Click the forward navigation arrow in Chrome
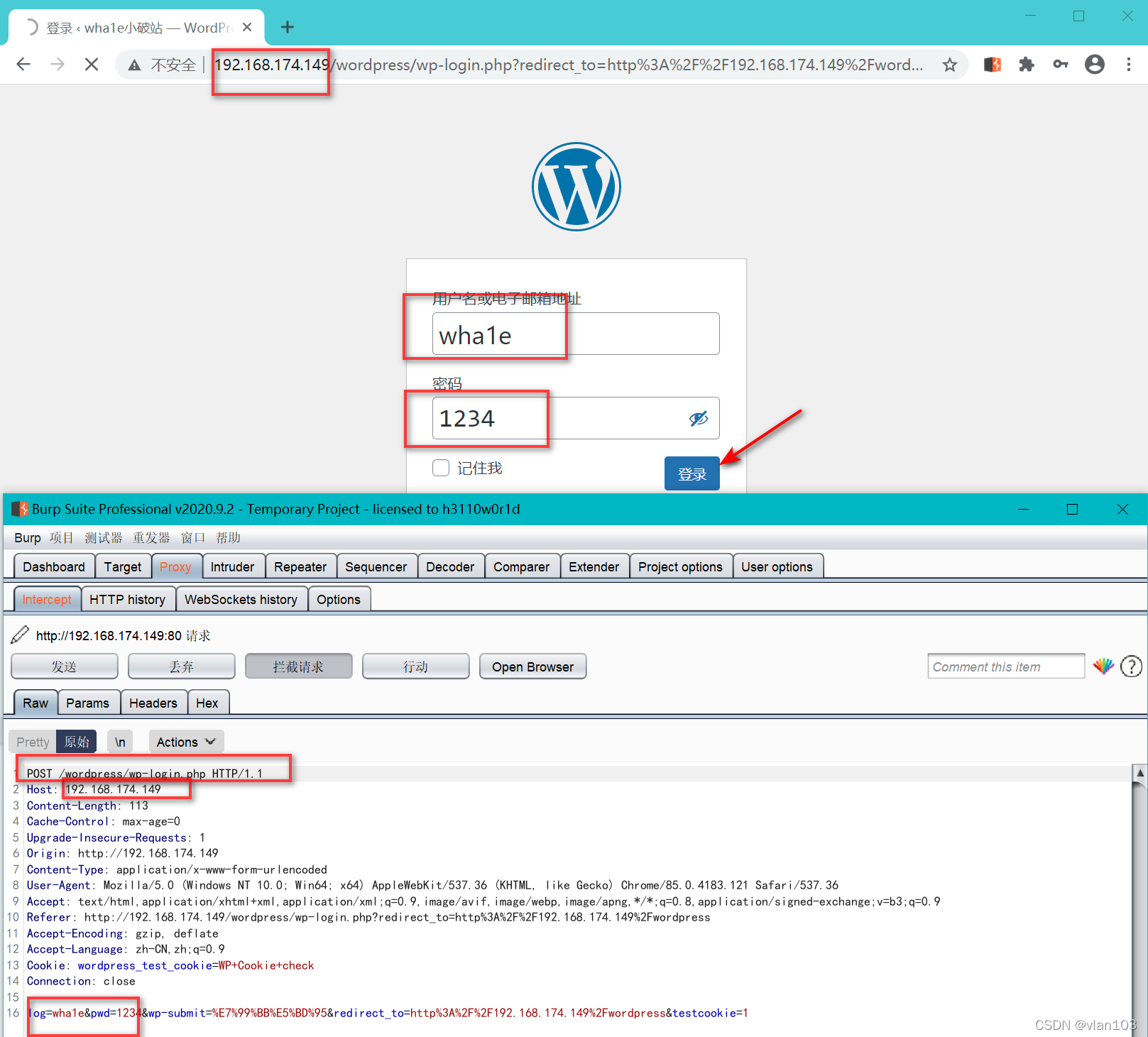This screenshot has width=1148, height=1037. click(x=58, y=65)
